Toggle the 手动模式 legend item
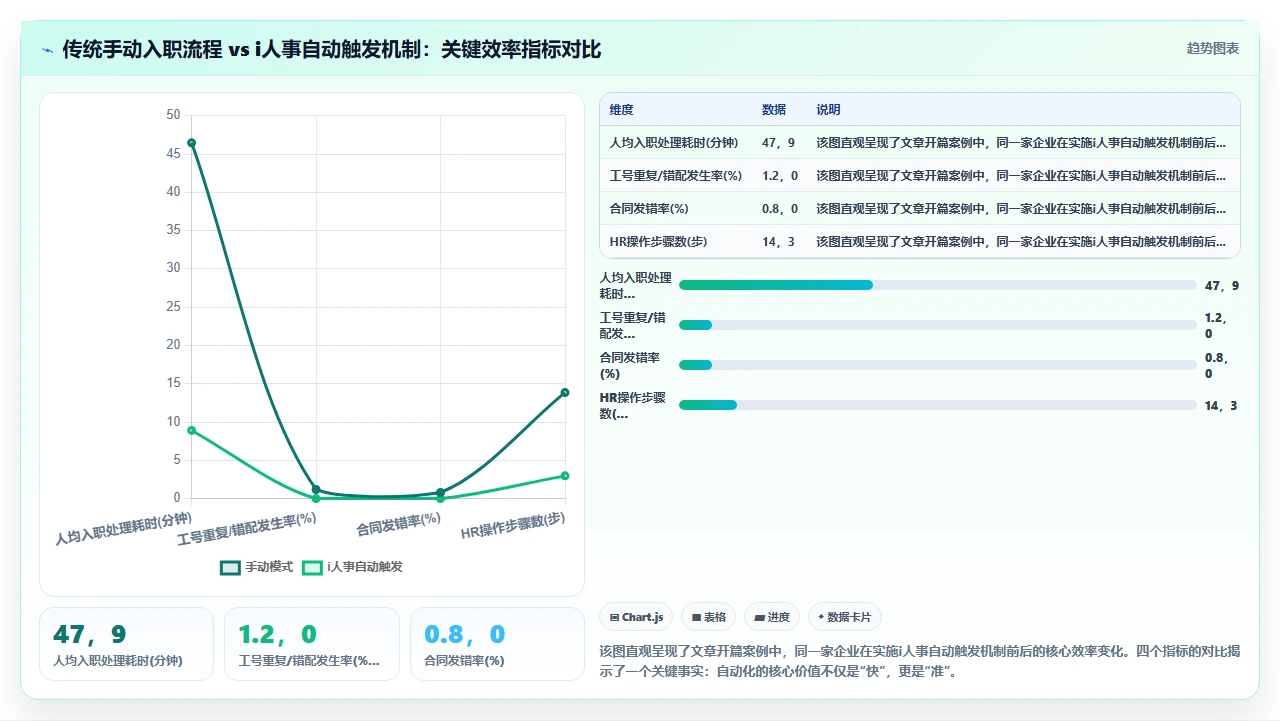Screen dimensions: 1280x721 click(257, 567)
